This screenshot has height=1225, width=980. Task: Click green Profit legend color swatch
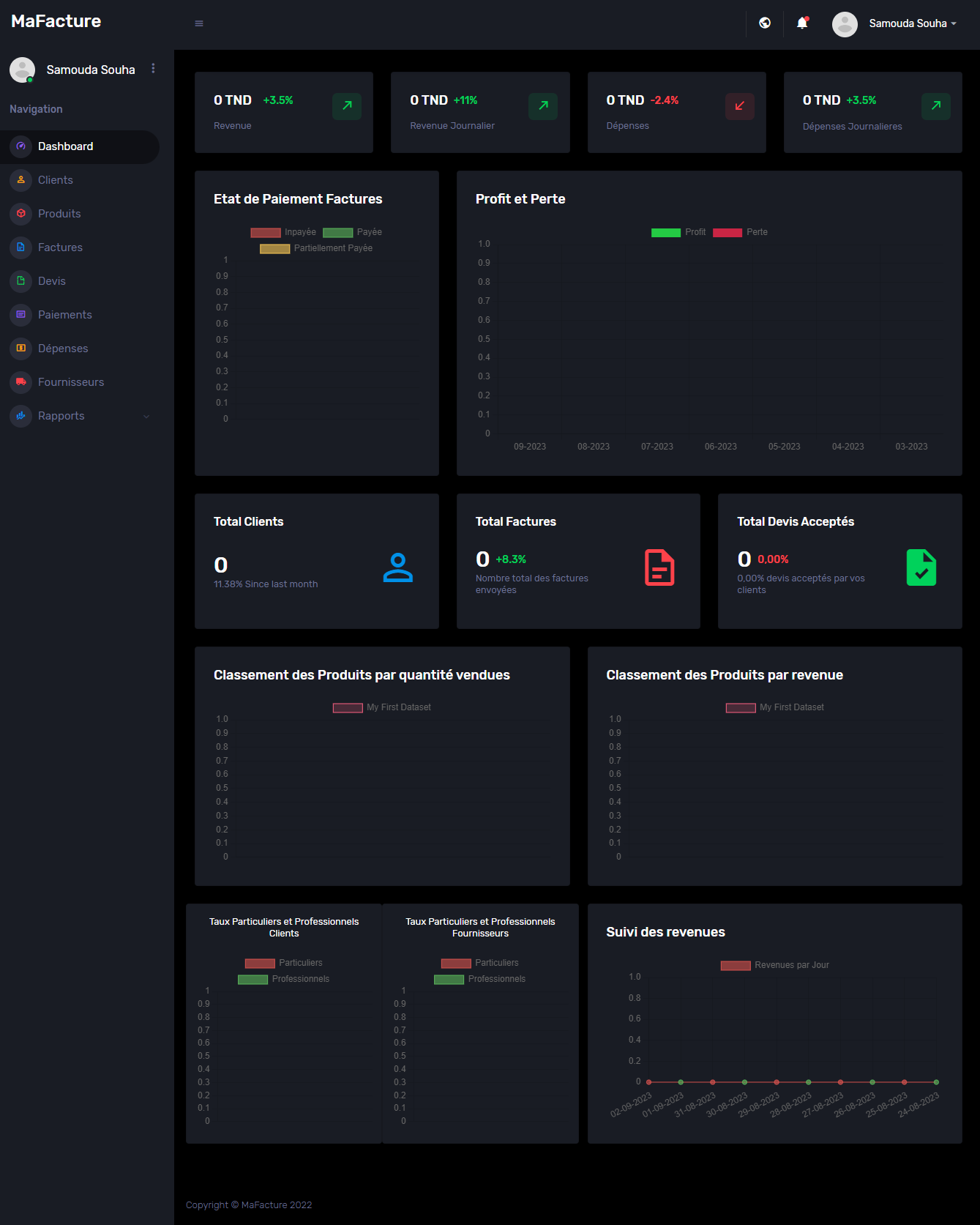click(x=665, y=232)
